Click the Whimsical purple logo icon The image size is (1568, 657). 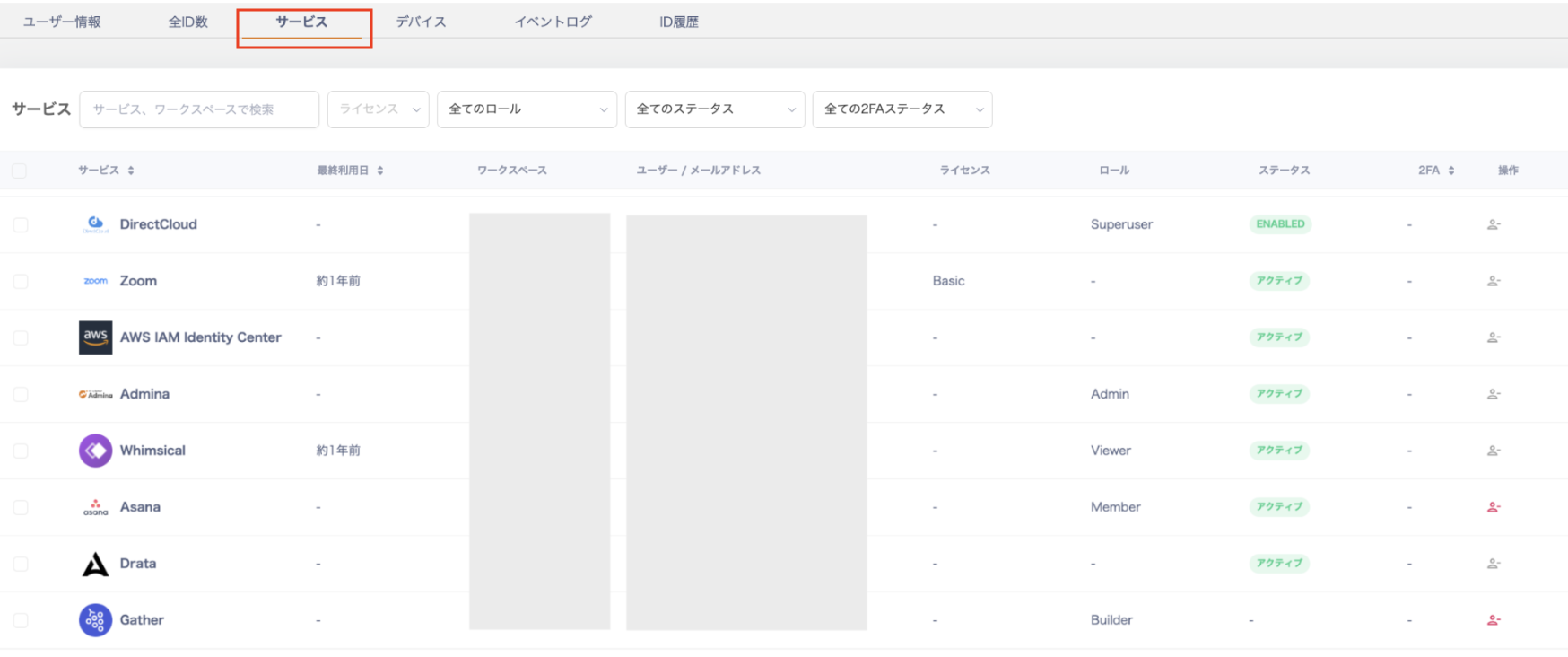(x=95, y=451)
